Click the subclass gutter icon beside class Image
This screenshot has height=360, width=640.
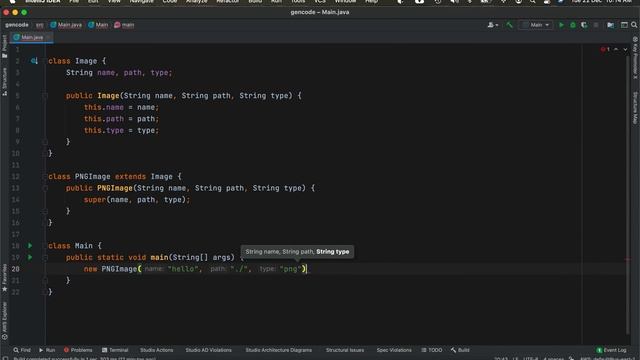pyautogui.click(x=34, y=61)
